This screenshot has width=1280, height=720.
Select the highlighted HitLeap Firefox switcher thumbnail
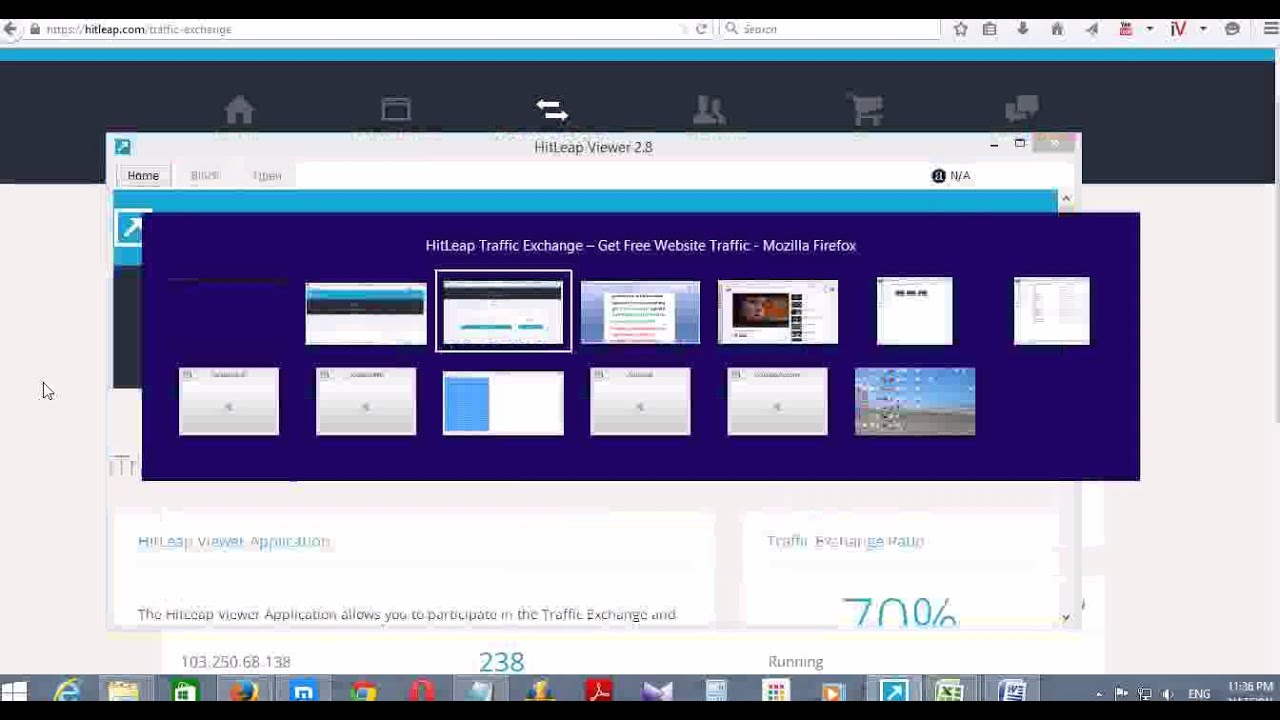(x=503, y=311)
